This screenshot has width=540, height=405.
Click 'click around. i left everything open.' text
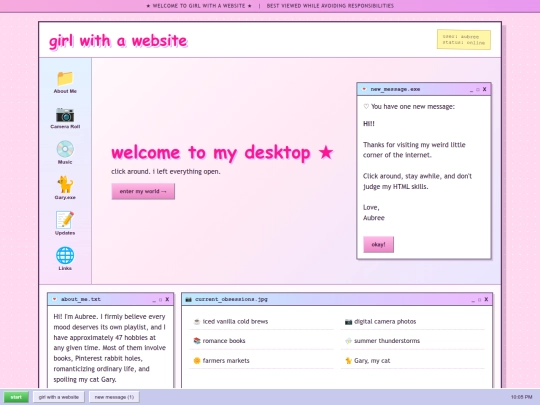pyautogui.click(x=166, y=172)
